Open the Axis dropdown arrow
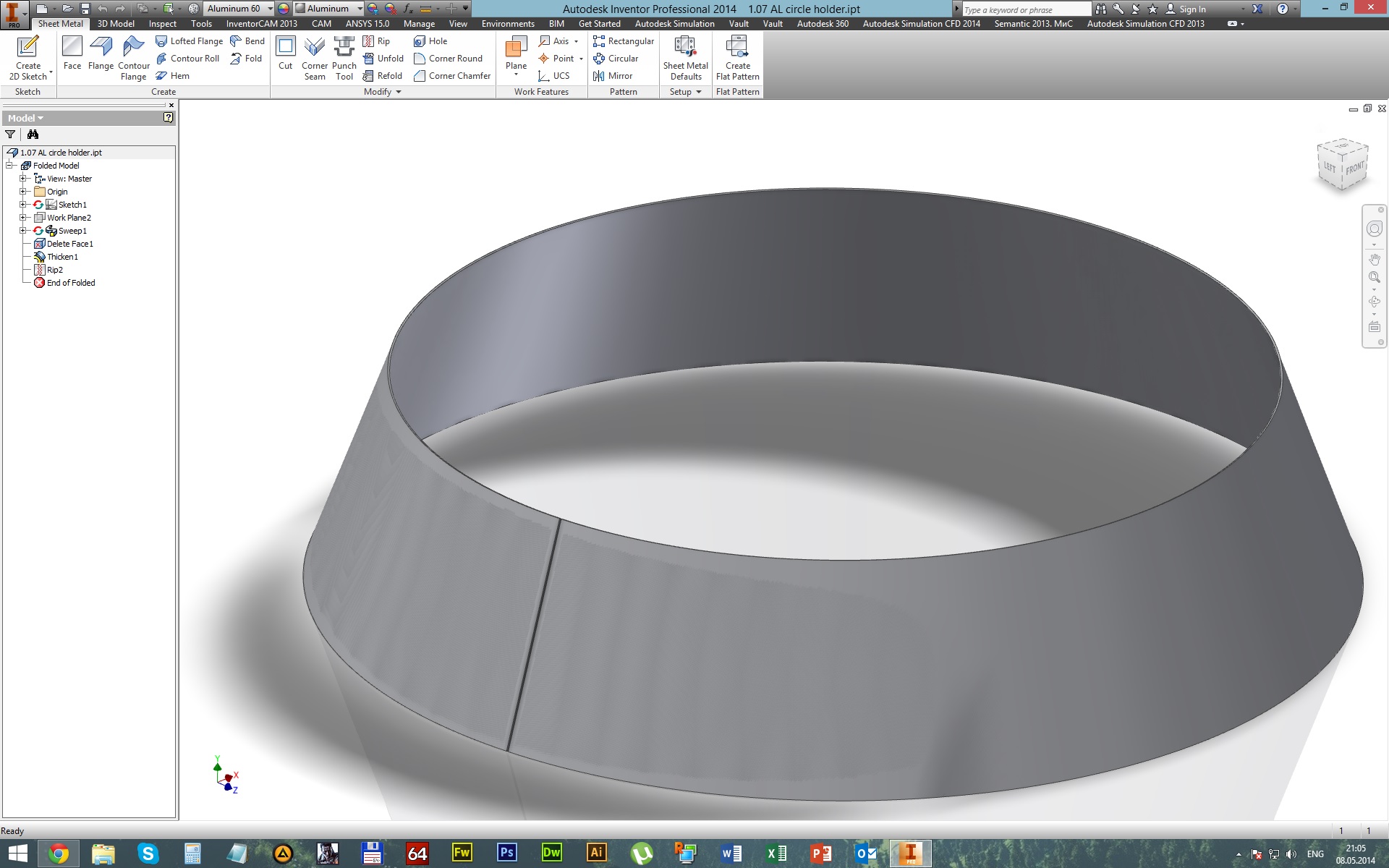Screen dimensions: 1389x868 click(x=577, y=41)
